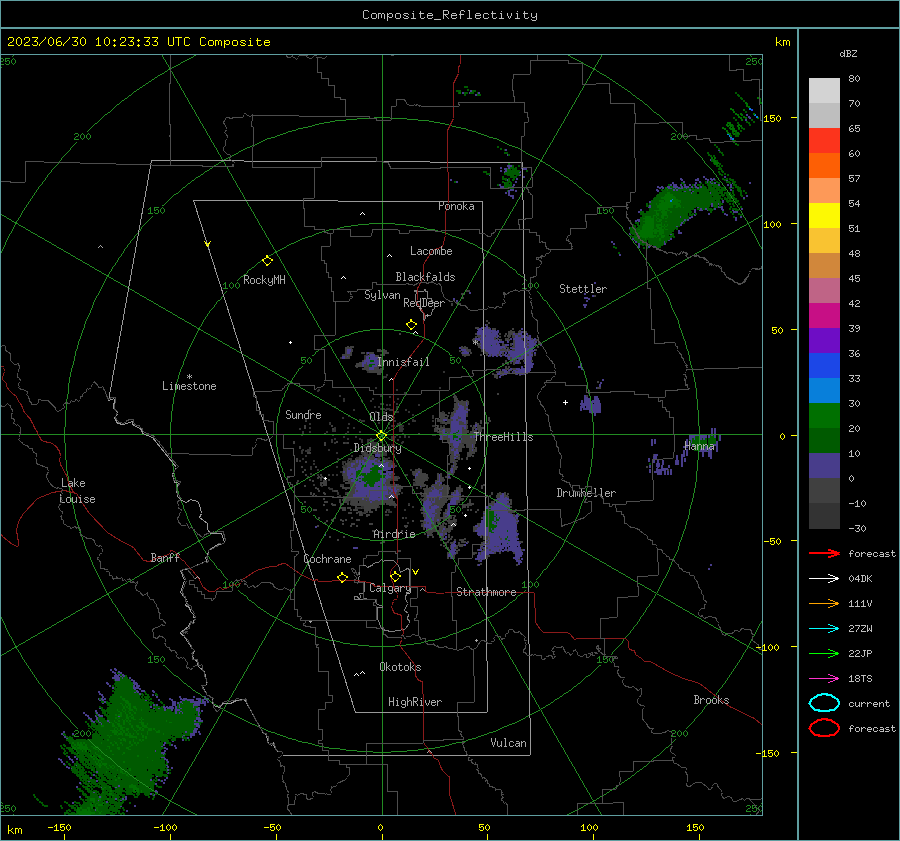The width and height of the screenshot is (900, 841).
Task: Click the Vulcan label
Action: point(508,743)
